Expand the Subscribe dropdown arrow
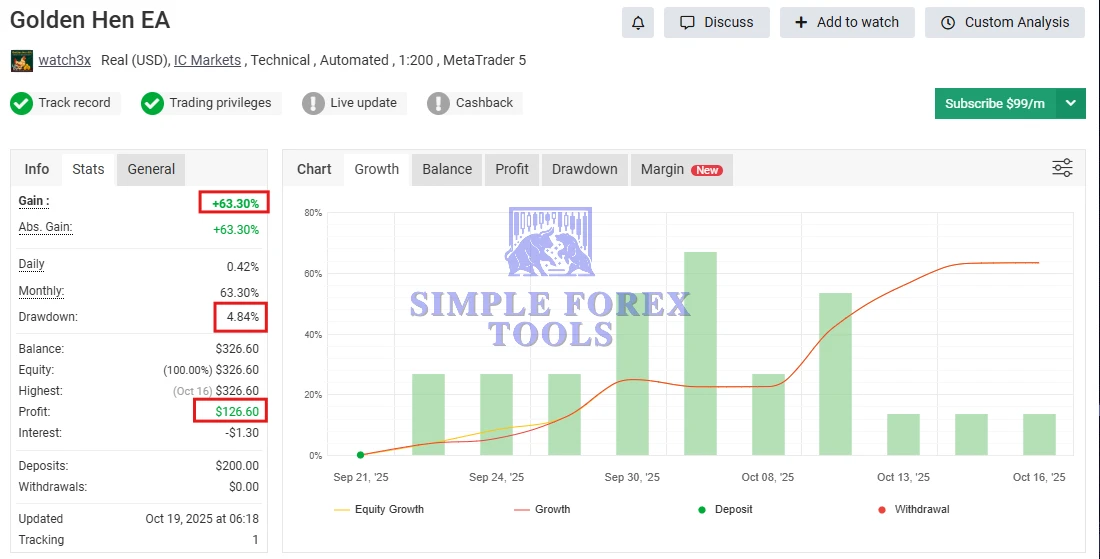Screen dimensions: 1100x559 point(1071,103)
